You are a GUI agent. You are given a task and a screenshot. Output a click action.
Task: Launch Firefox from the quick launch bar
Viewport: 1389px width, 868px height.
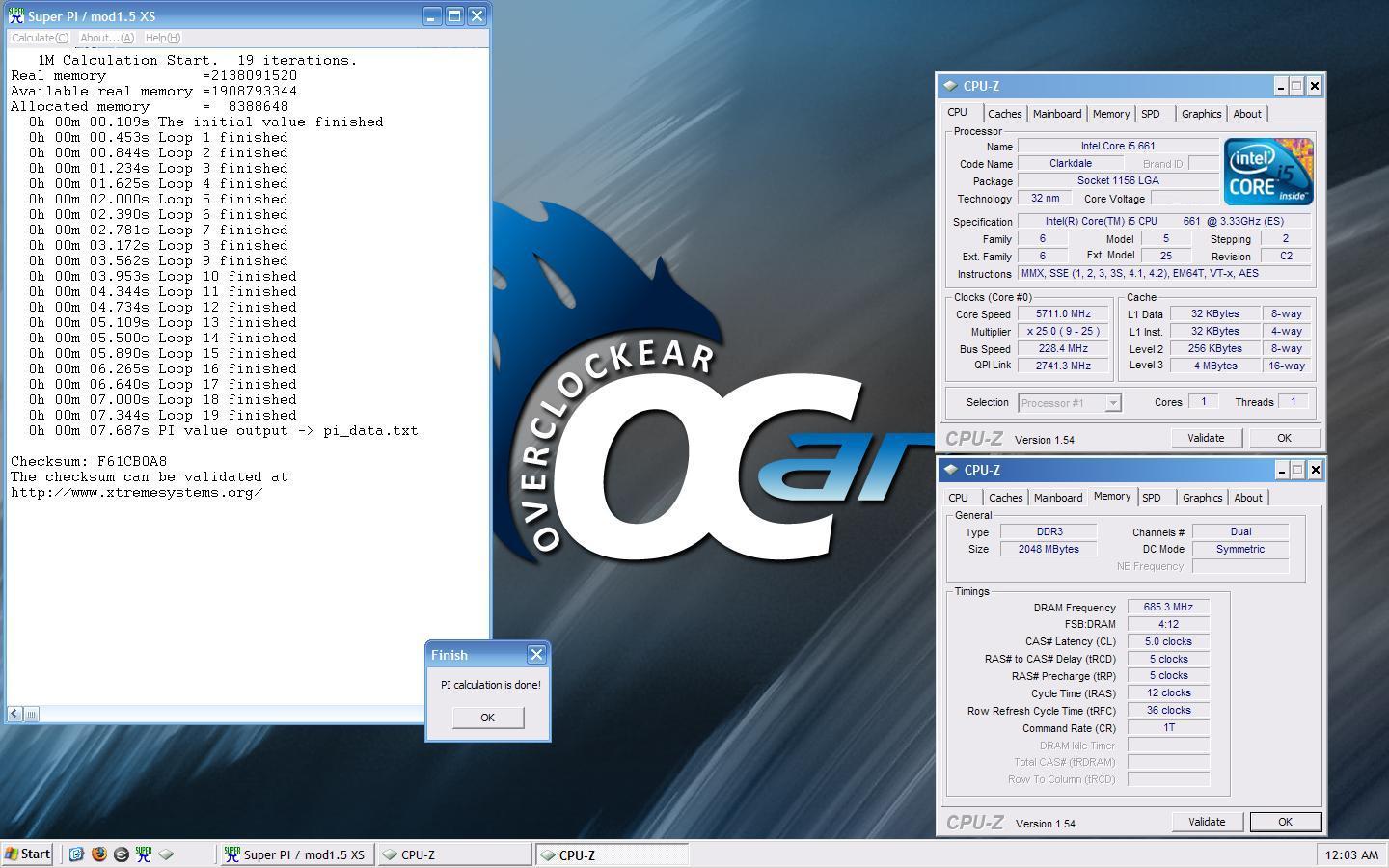tap(98, 854)
